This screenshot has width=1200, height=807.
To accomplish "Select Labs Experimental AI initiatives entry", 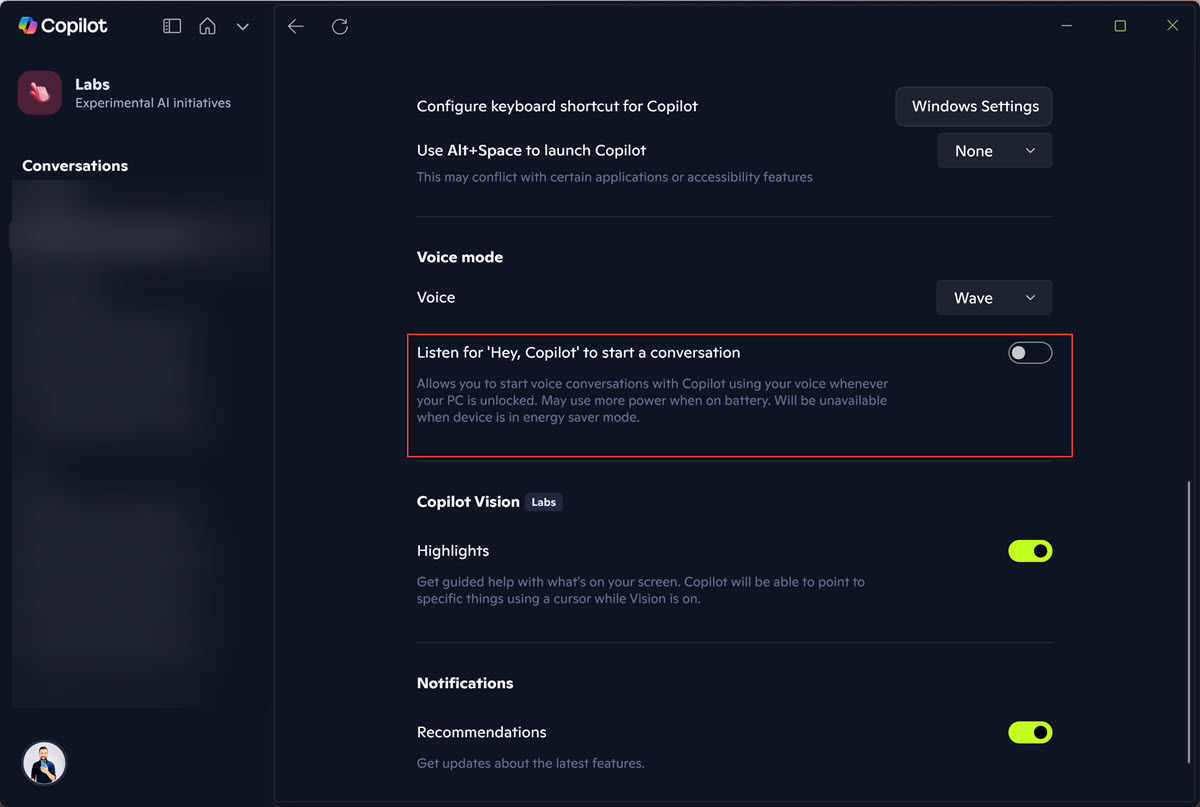I will [x=152, y=93].
